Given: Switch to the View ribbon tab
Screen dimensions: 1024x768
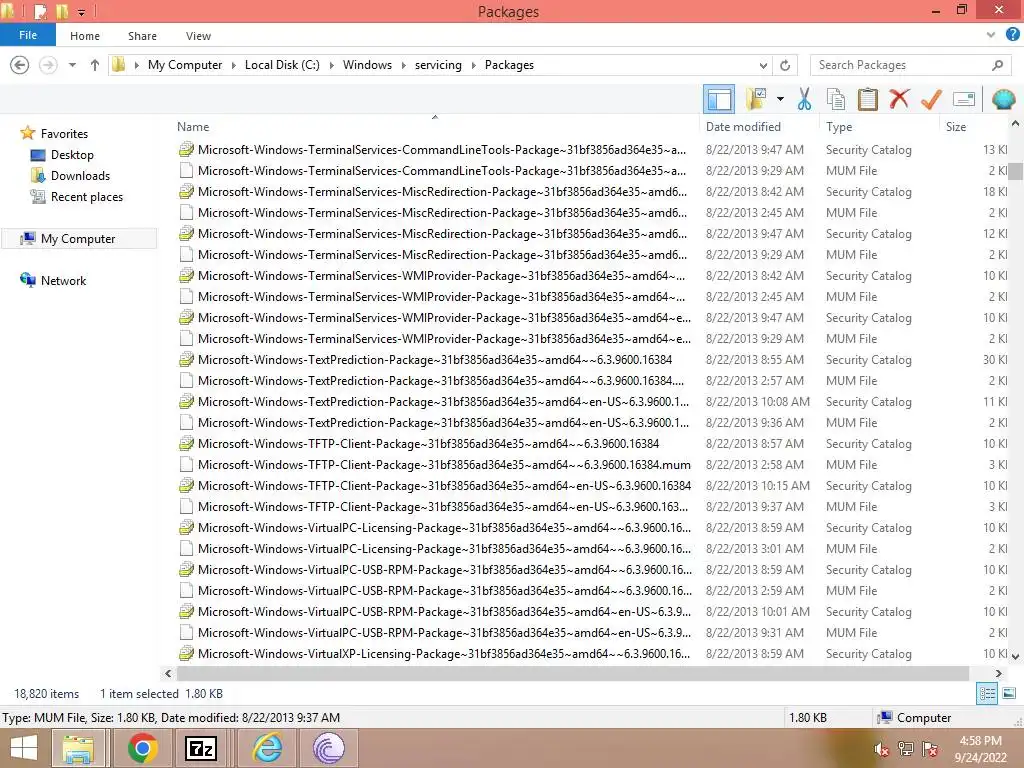Looking at the screenshot, I should pos(198,36).
